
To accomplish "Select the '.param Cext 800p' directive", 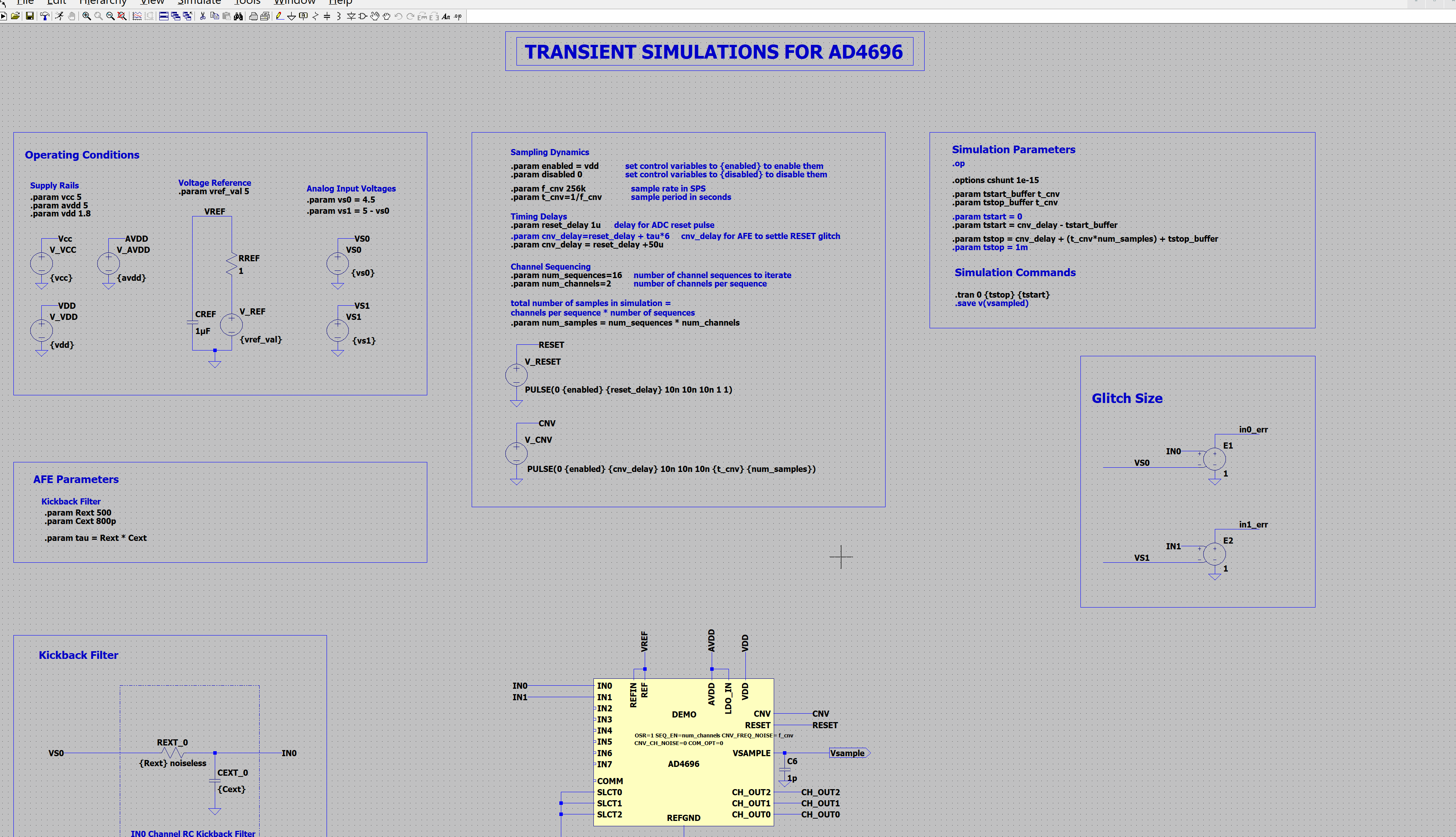I will pos(80,521).
